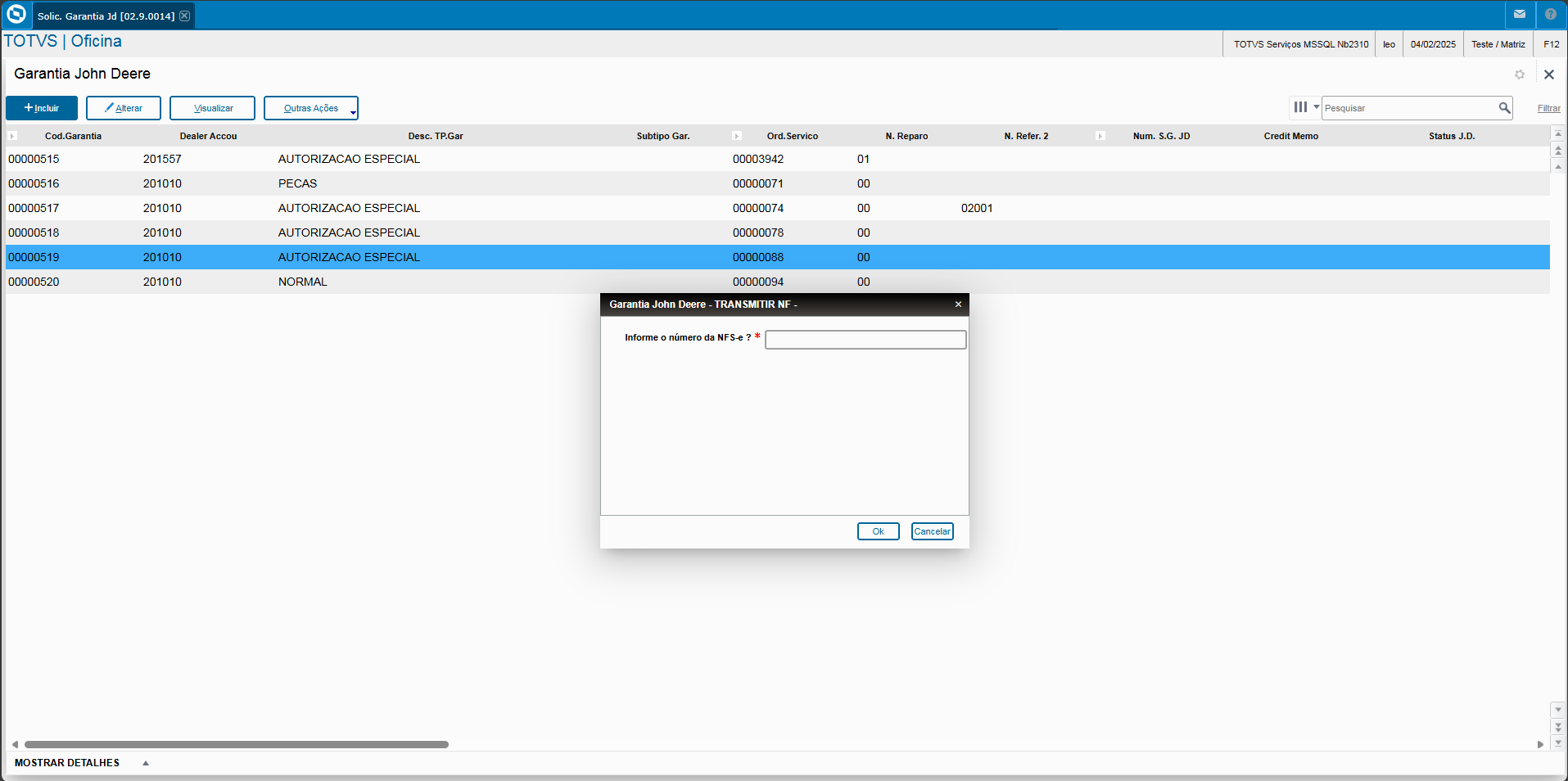The height and width of the screenshot is (781, 1568).
Task: Click the settings gear icon
Action: [x=1520, y=74]
